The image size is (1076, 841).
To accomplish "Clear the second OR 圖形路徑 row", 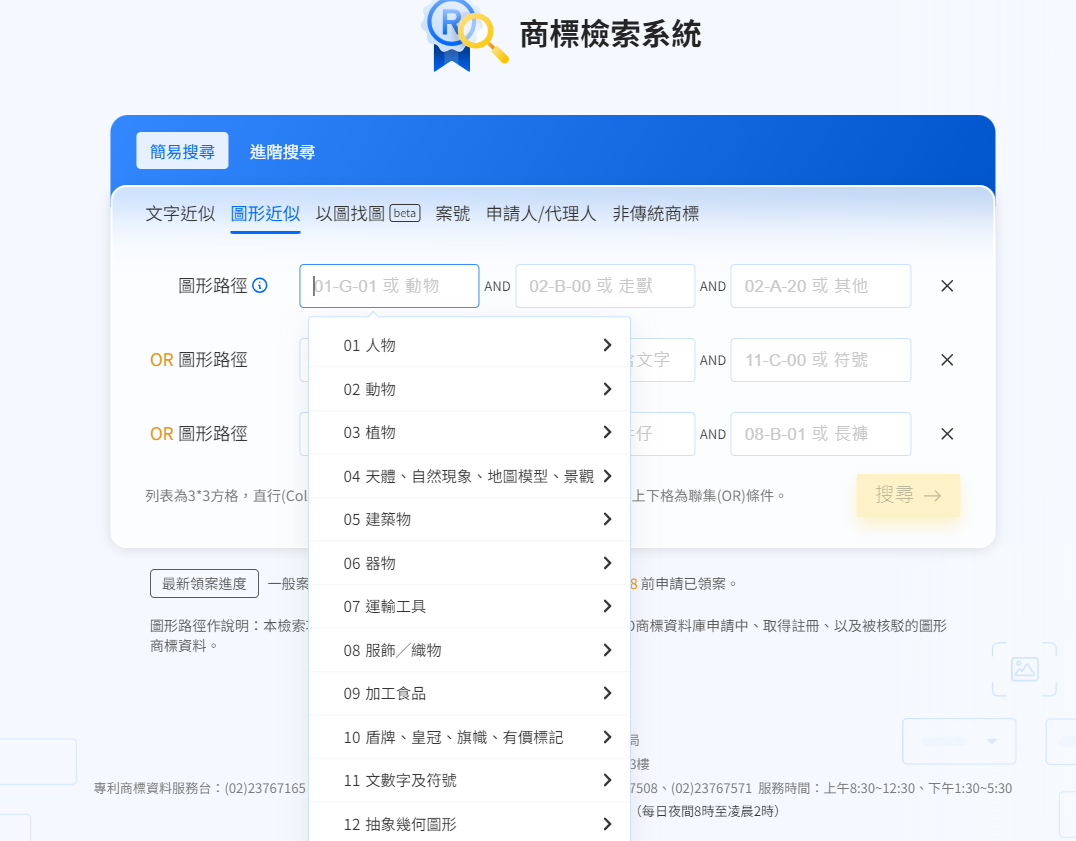I will (947, 360).
